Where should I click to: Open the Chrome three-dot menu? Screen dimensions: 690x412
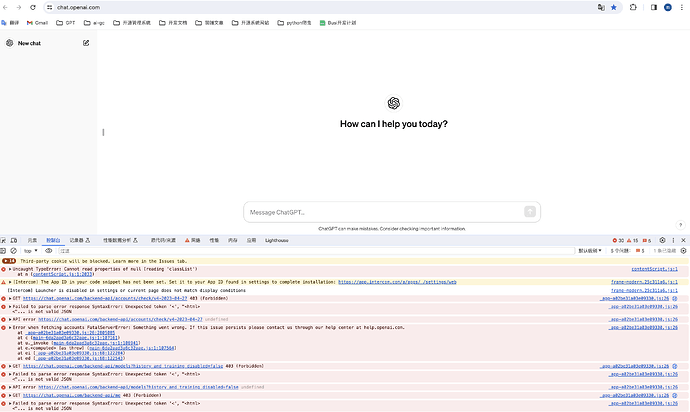[682, 7]
